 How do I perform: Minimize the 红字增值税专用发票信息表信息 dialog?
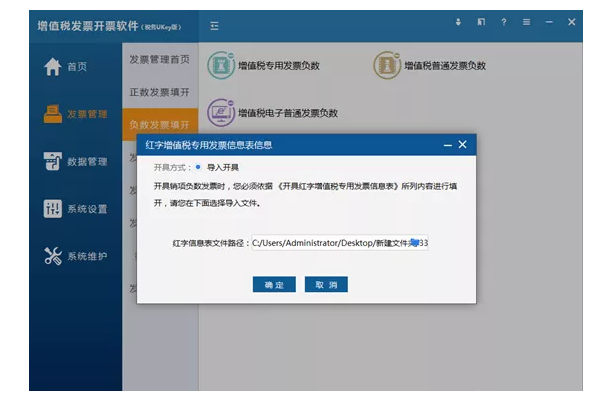click(448, 145)
